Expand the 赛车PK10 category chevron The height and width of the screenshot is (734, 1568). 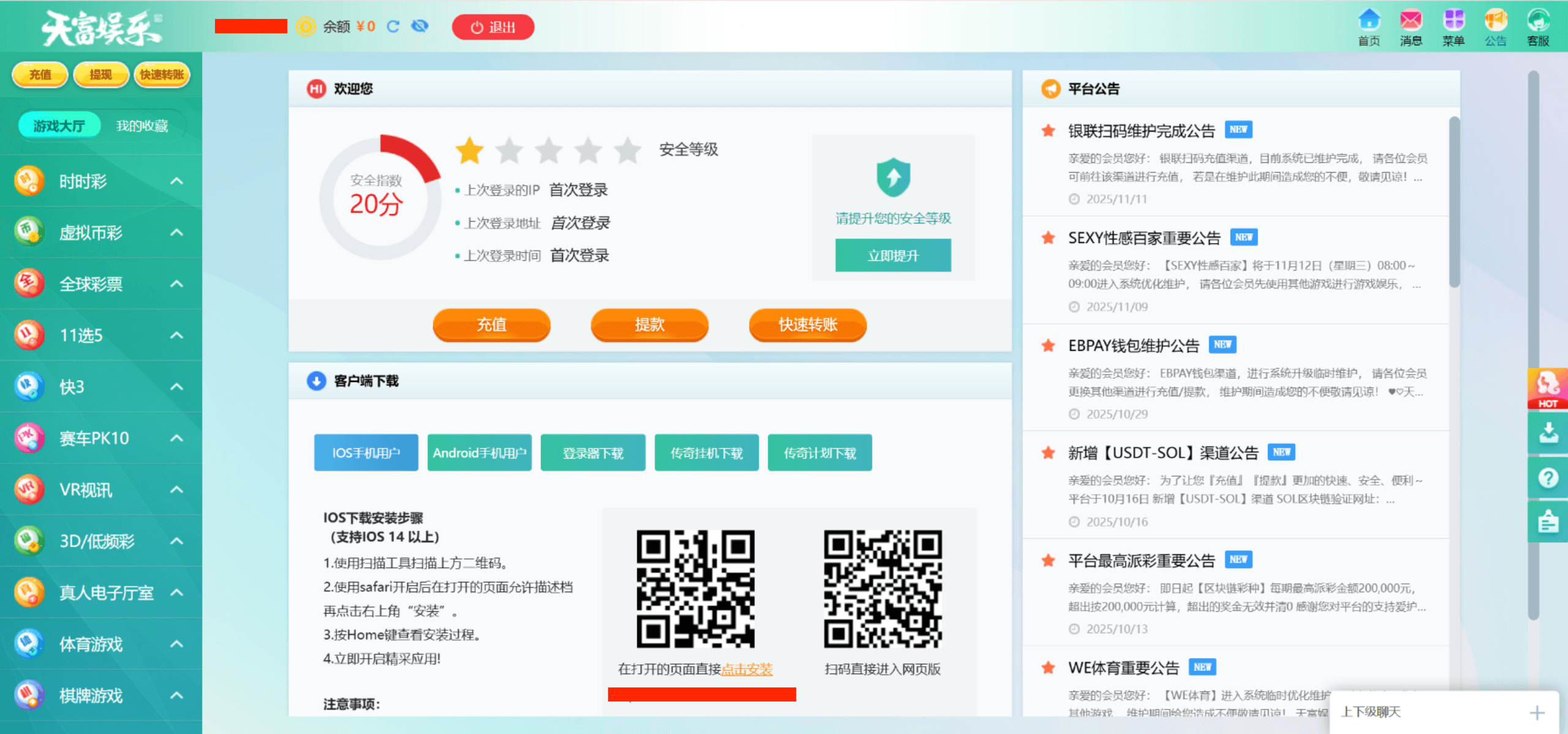click(x=176, y=438)
